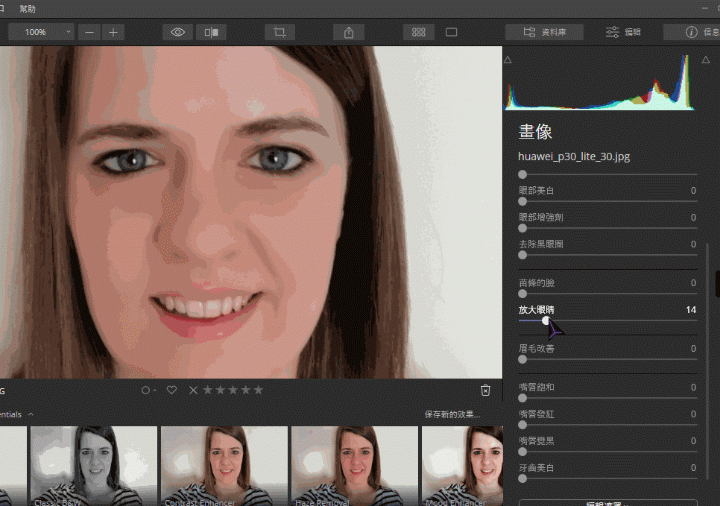Image resolution: width=720 pixels, height=506 pixels.
Task: Click the zoom out minus button
Action: tap(91, 32)
